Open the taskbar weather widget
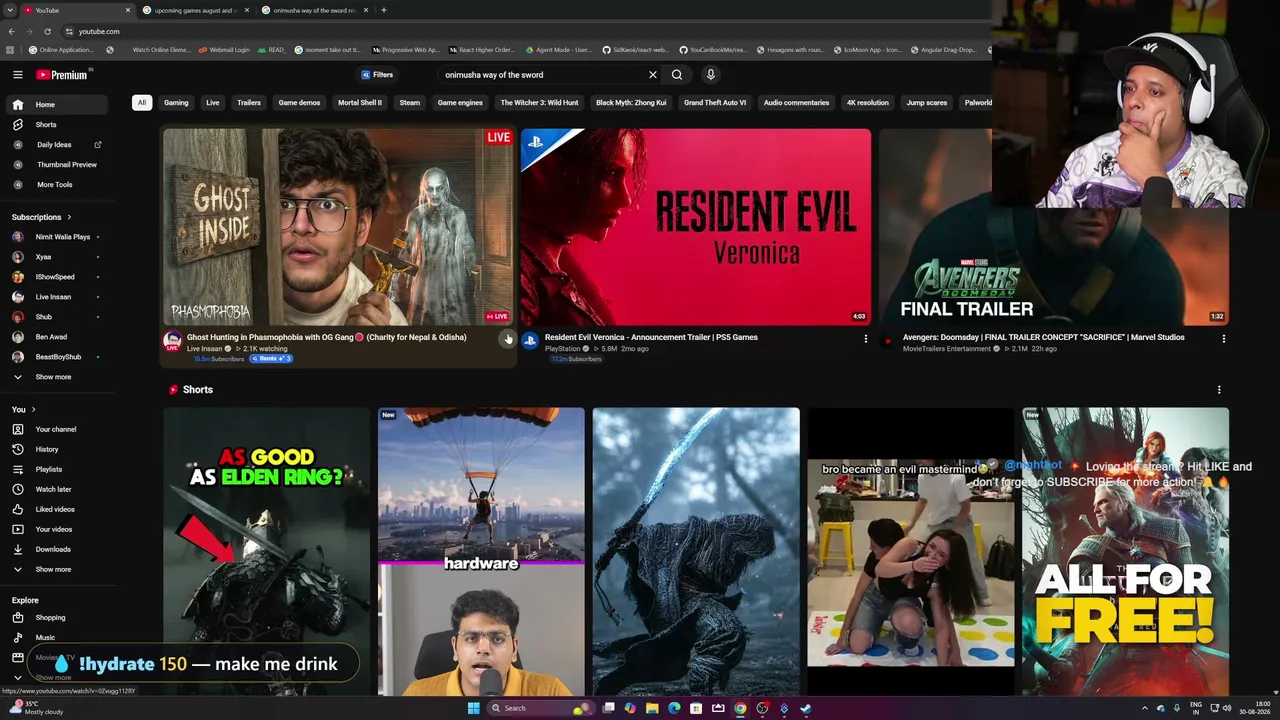The height and width of the screenshot is (720, 1280). 36,708
